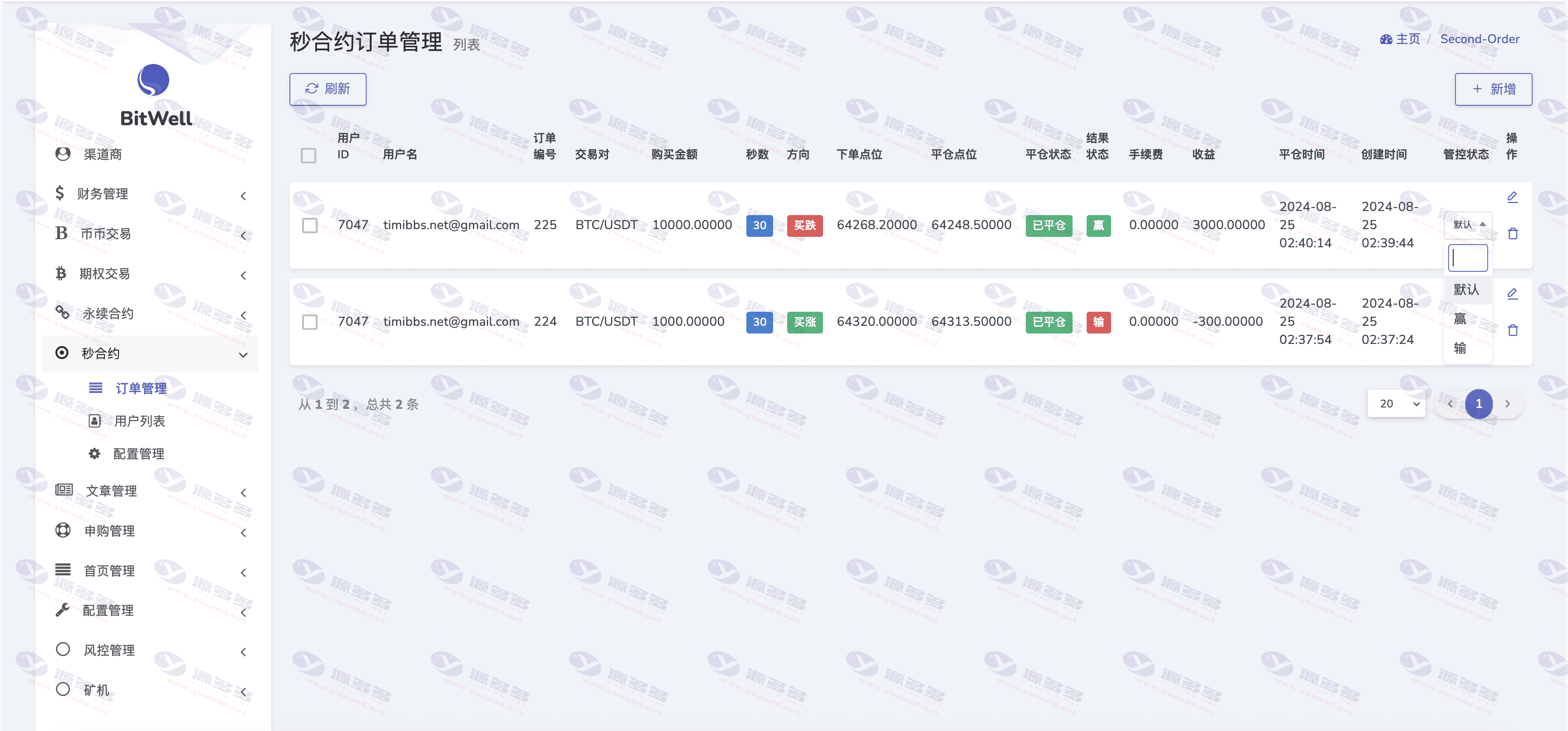Expand the 申购管理 menu chevron
The width and height of the screenshot is (1568, 731).
coord(244,533)
